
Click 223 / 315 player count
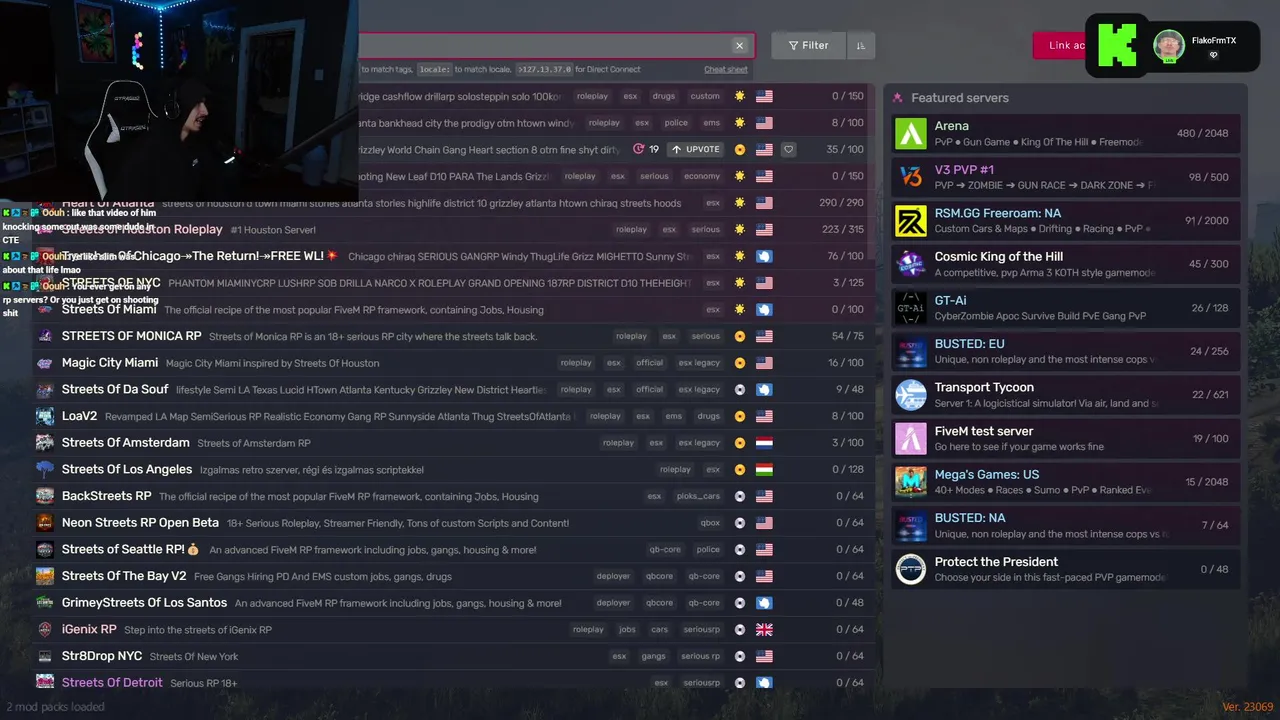coord(842,229)
